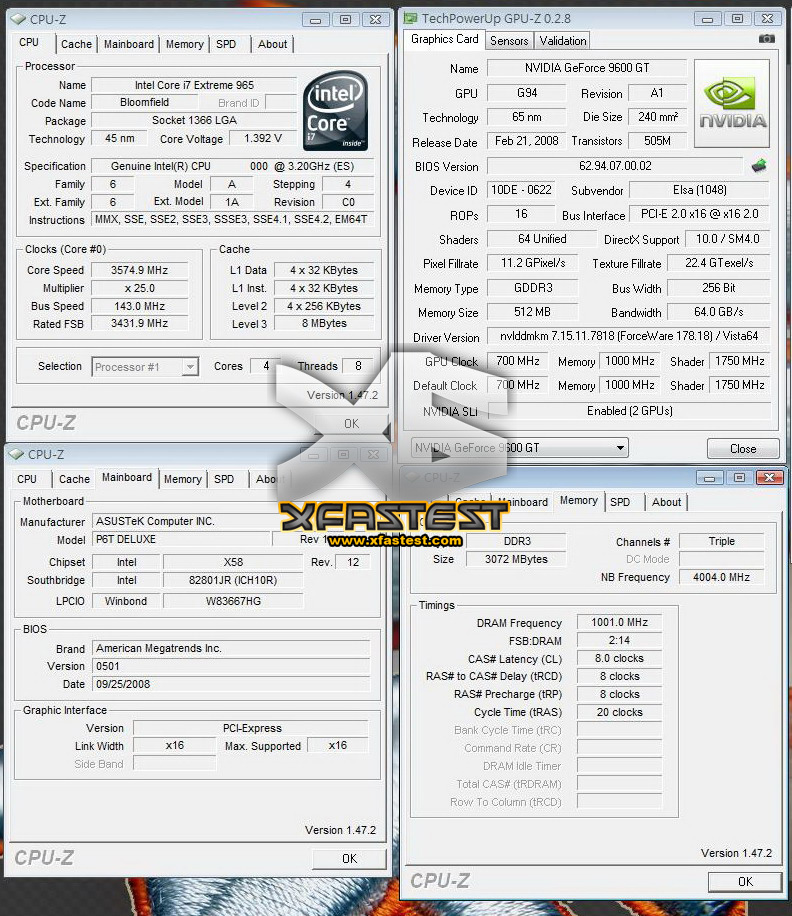Click the CAS# Latency value 8.0 clocks
This screenshot has width=792, height=916.
click(x=619, y=658)
